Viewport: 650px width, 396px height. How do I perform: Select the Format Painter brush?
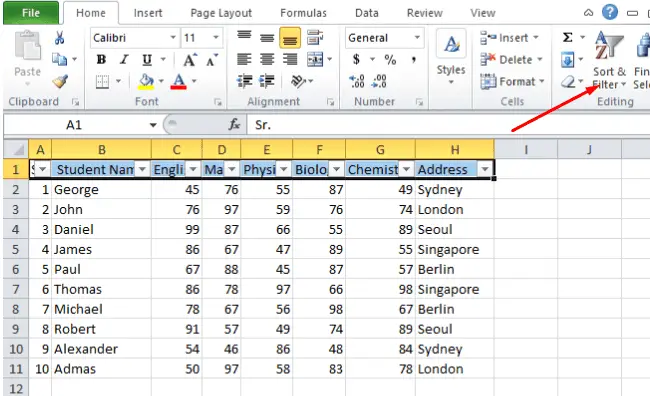pyautogui.click(x=60, y=81)
